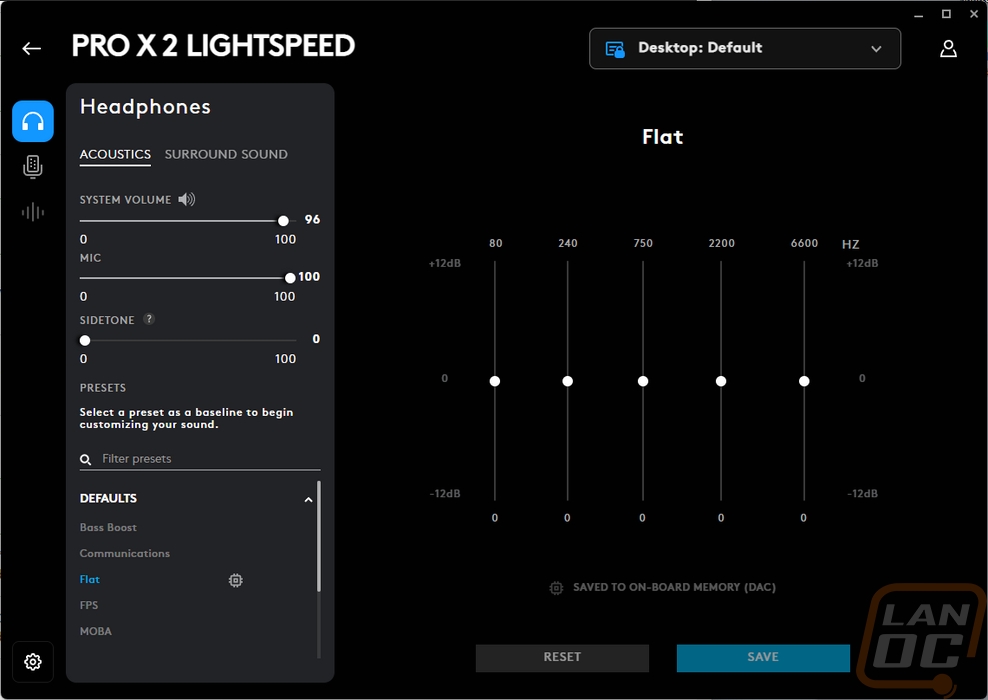This screenshot has width=988, height=700.
Task: Click the profile icon in Desktop: Default box
Action: coord(614,49)
